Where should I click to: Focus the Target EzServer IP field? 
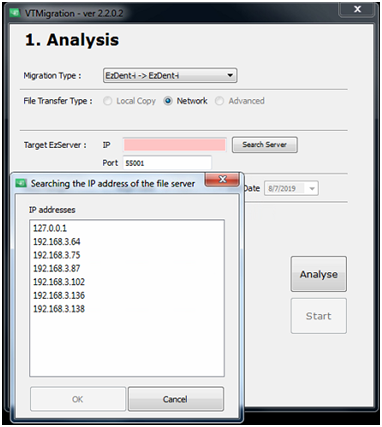[x=175, y=145]
